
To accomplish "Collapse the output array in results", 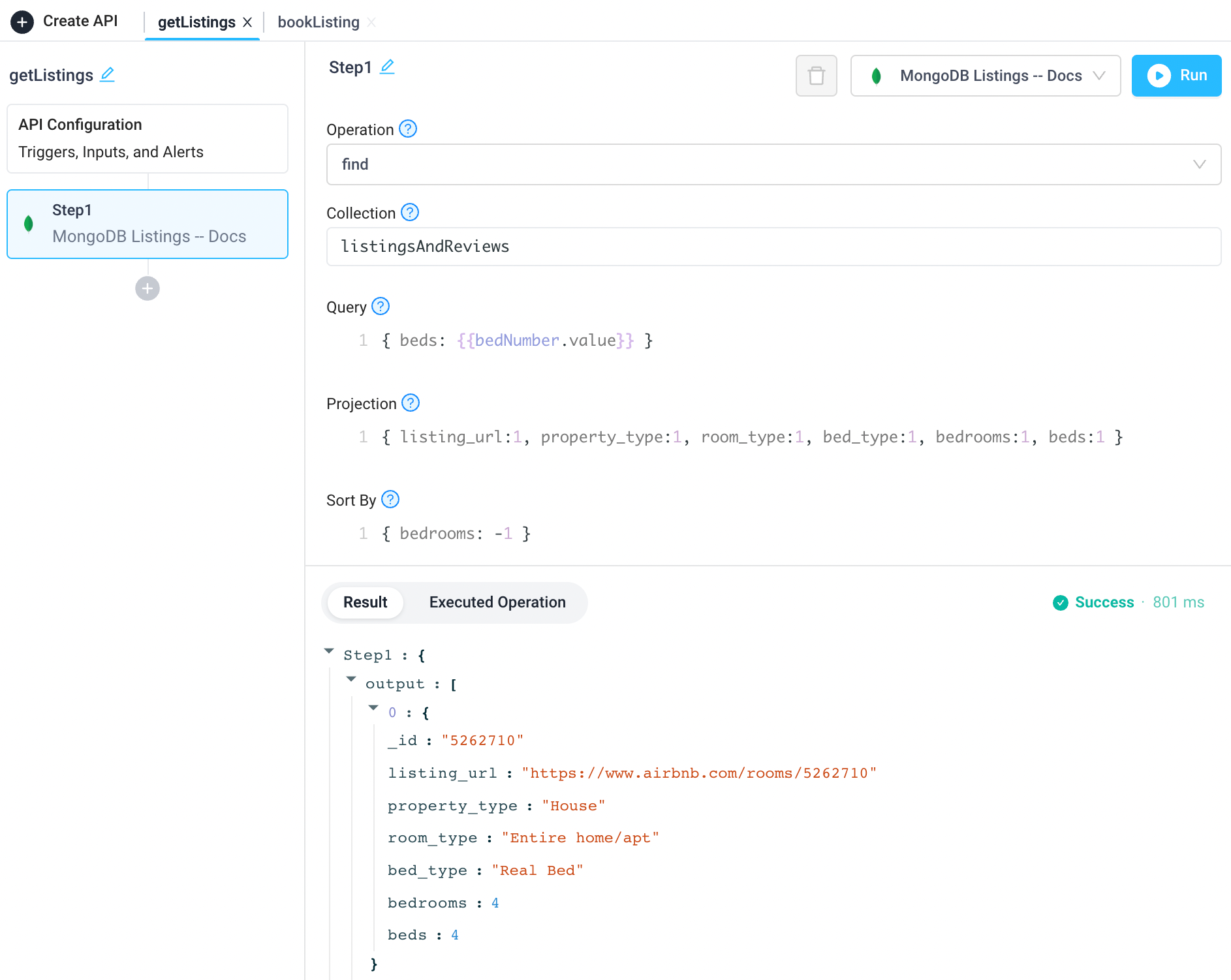I will pyautogui.click(x=352, y=679).
